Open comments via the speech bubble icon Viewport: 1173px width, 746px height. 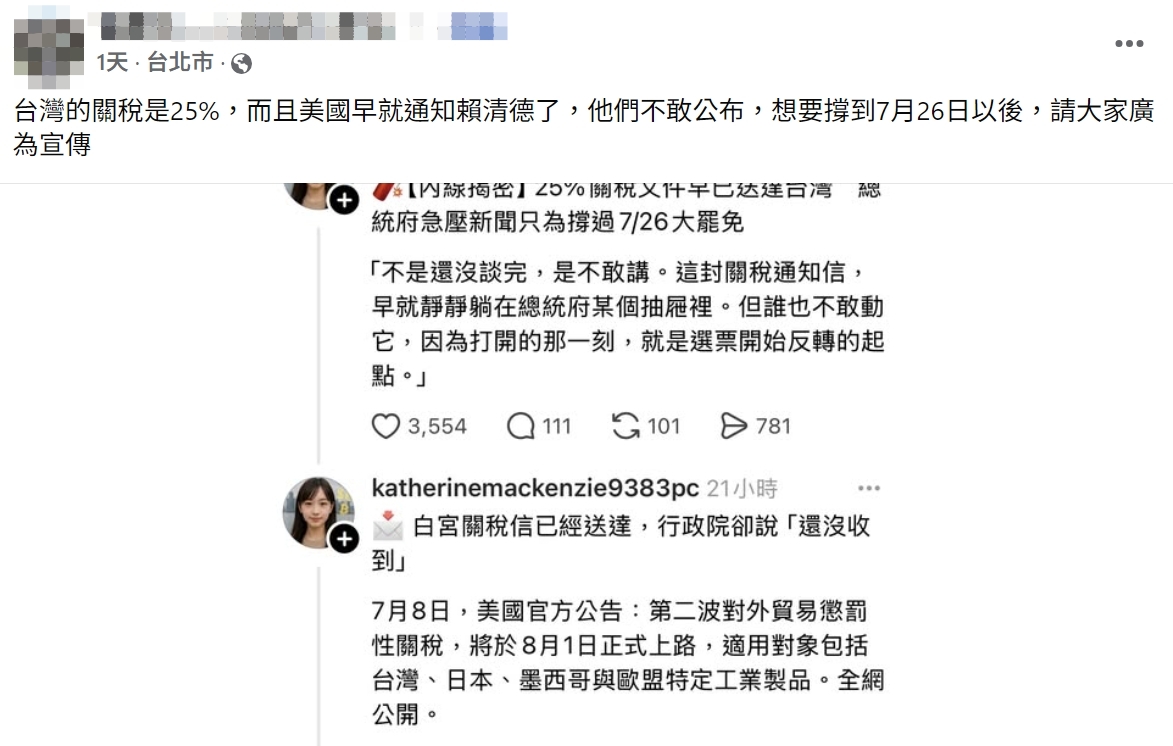pyautogui.click(x=521, y=426)
